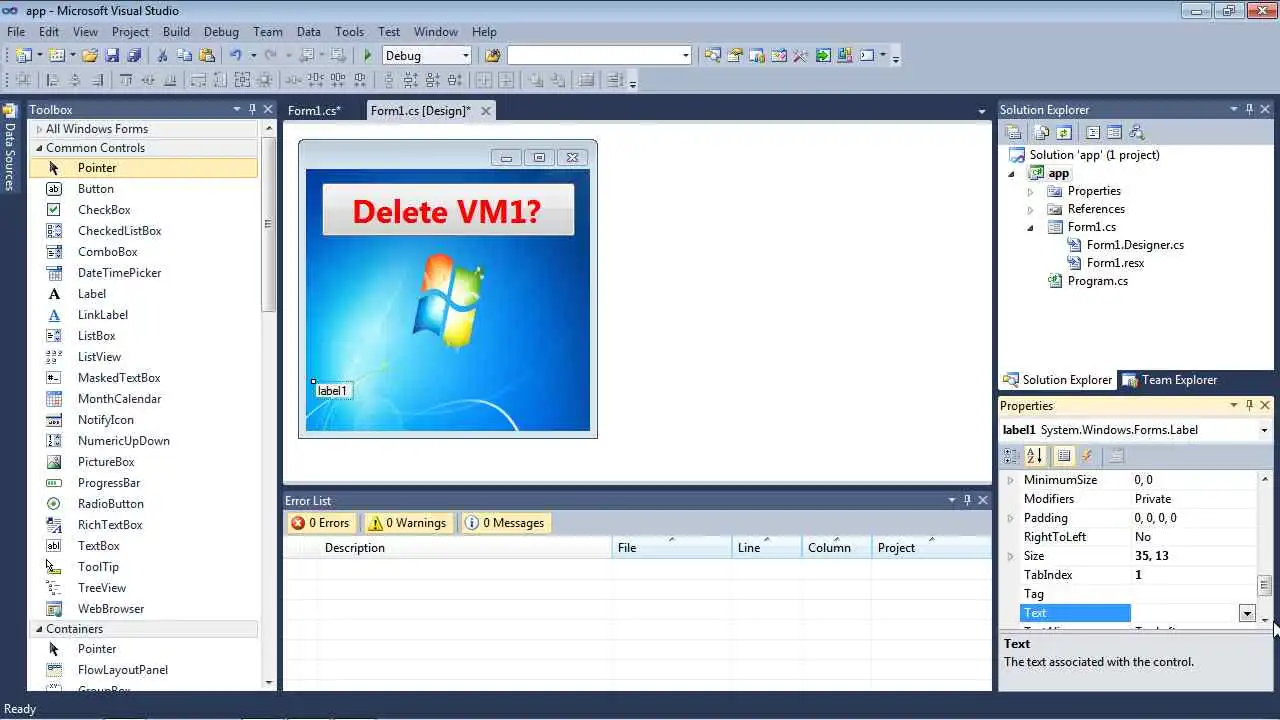
Task: Toggle the 0 Warnings filter button
Action: coord(406,523)
